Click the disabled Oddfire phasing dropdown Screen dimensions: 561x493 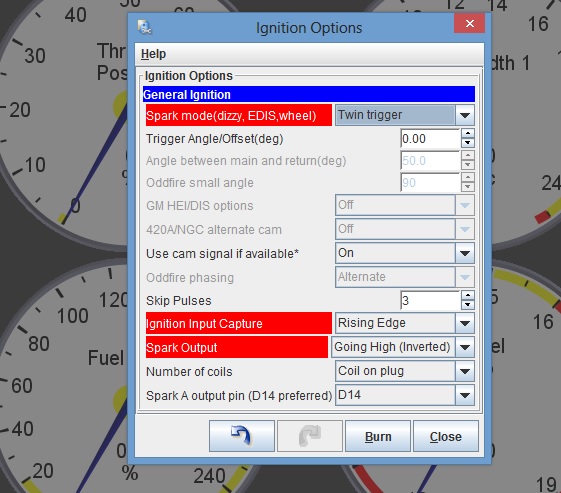coord(405,277)
